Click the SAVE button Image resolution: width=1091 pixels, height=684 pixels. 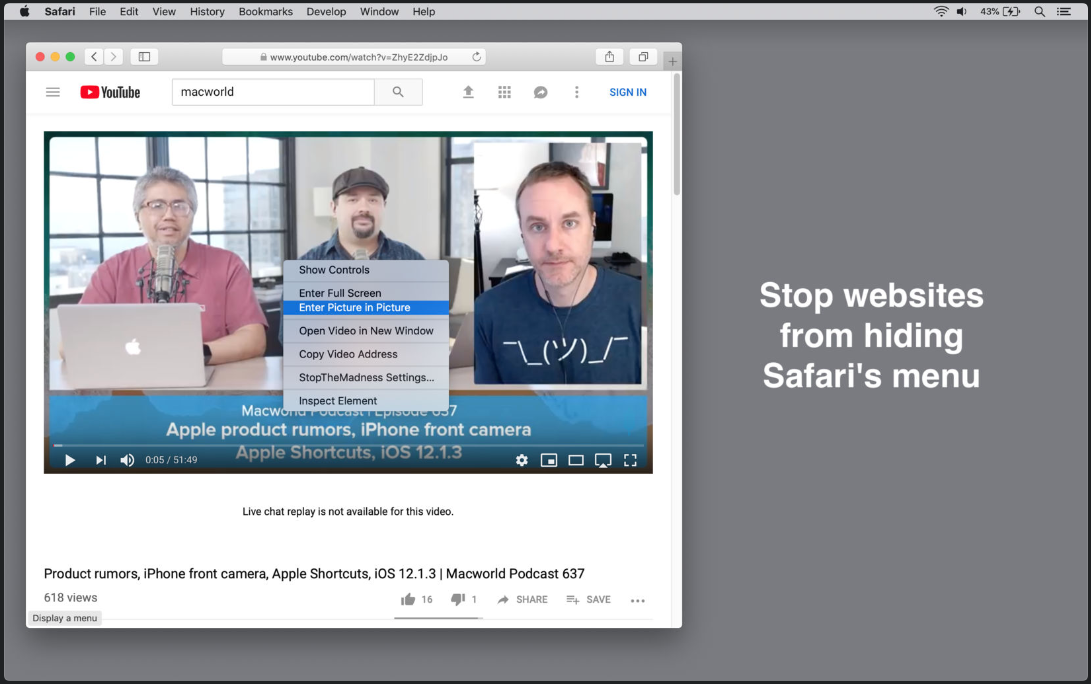coord(589,599)
